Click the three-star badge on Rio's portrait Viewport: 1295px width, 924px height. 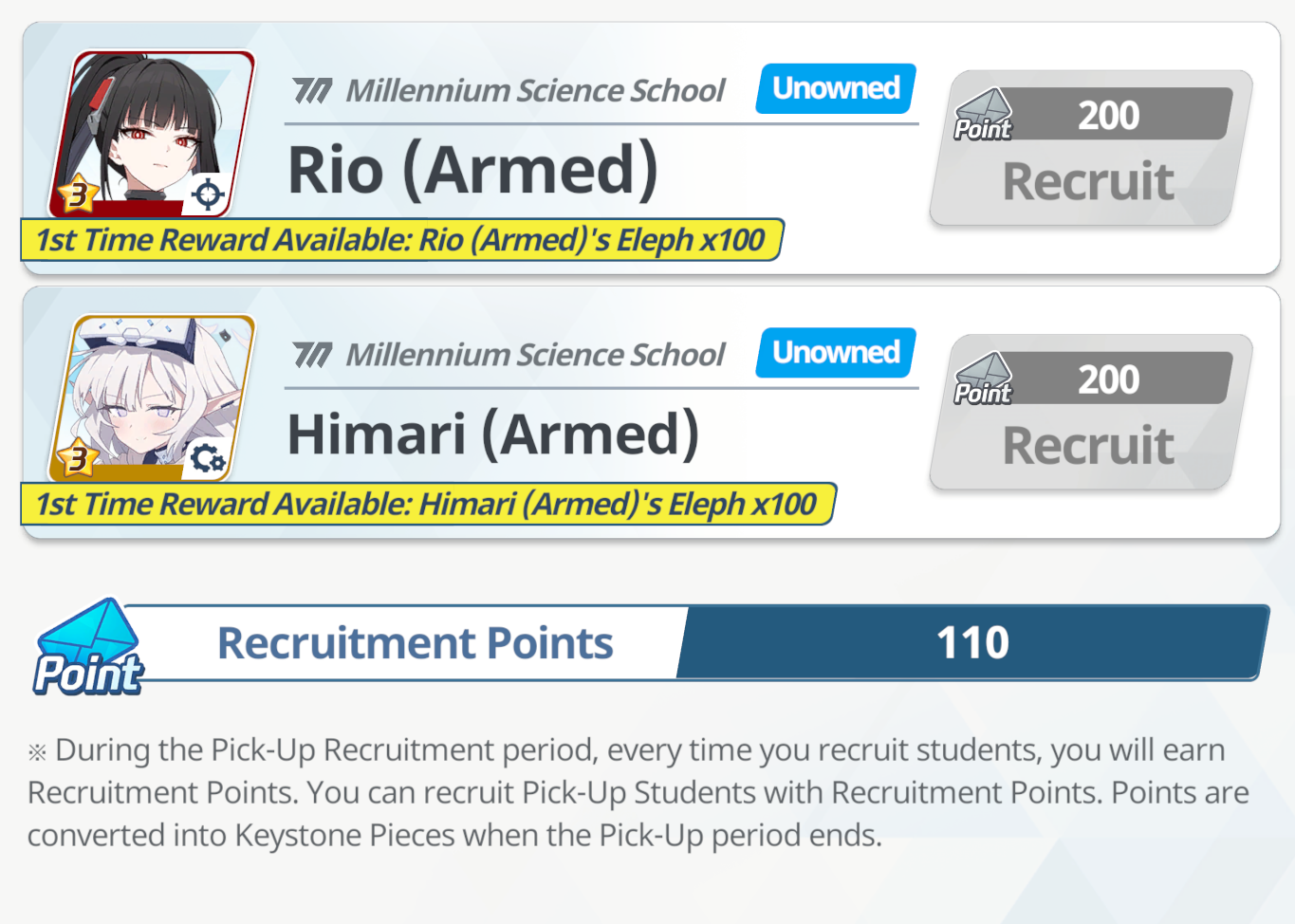point(78,195)
